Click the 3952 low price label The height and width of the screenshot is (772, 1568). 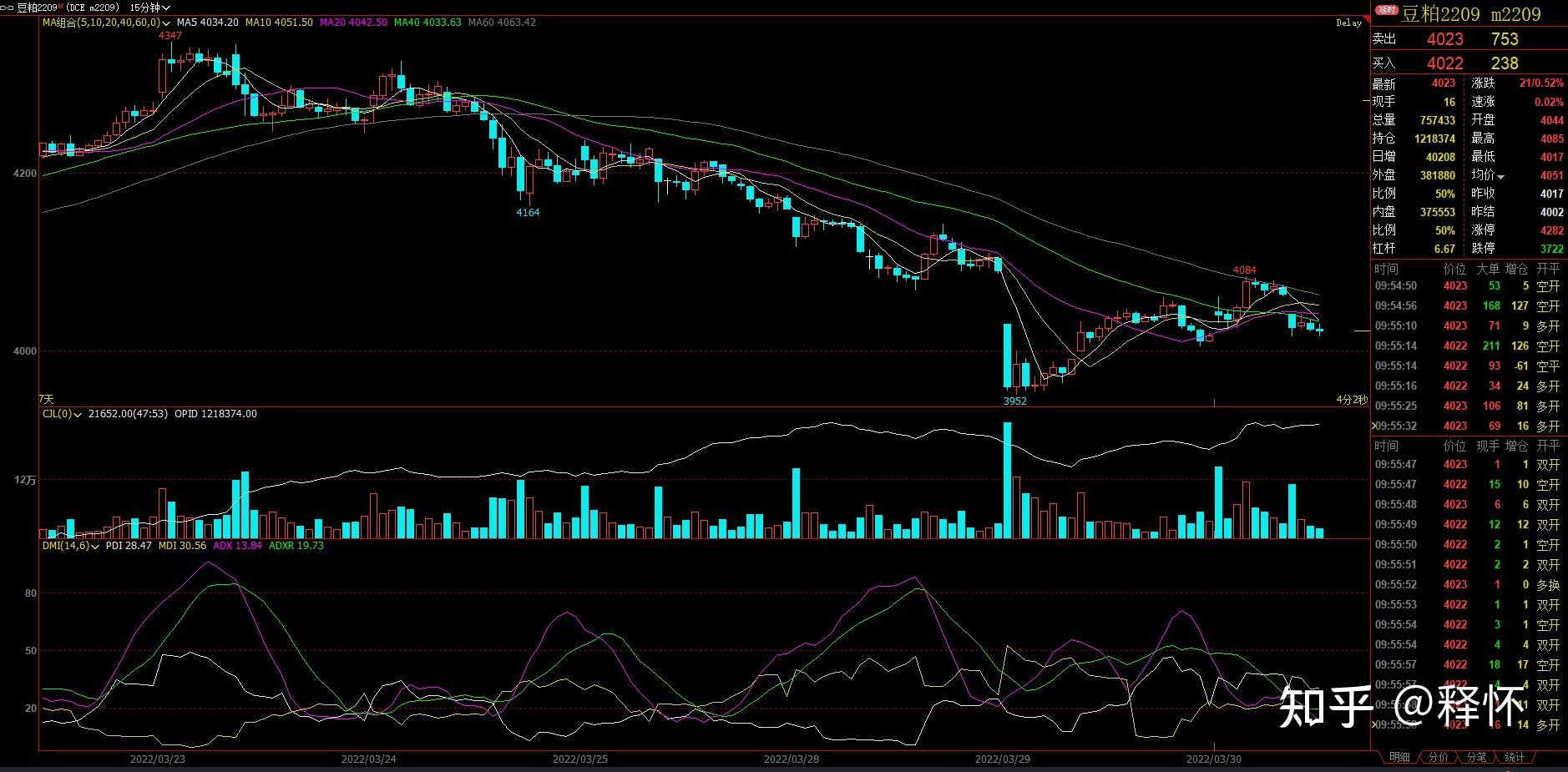pyautogui.click(x=1014, y=401)
